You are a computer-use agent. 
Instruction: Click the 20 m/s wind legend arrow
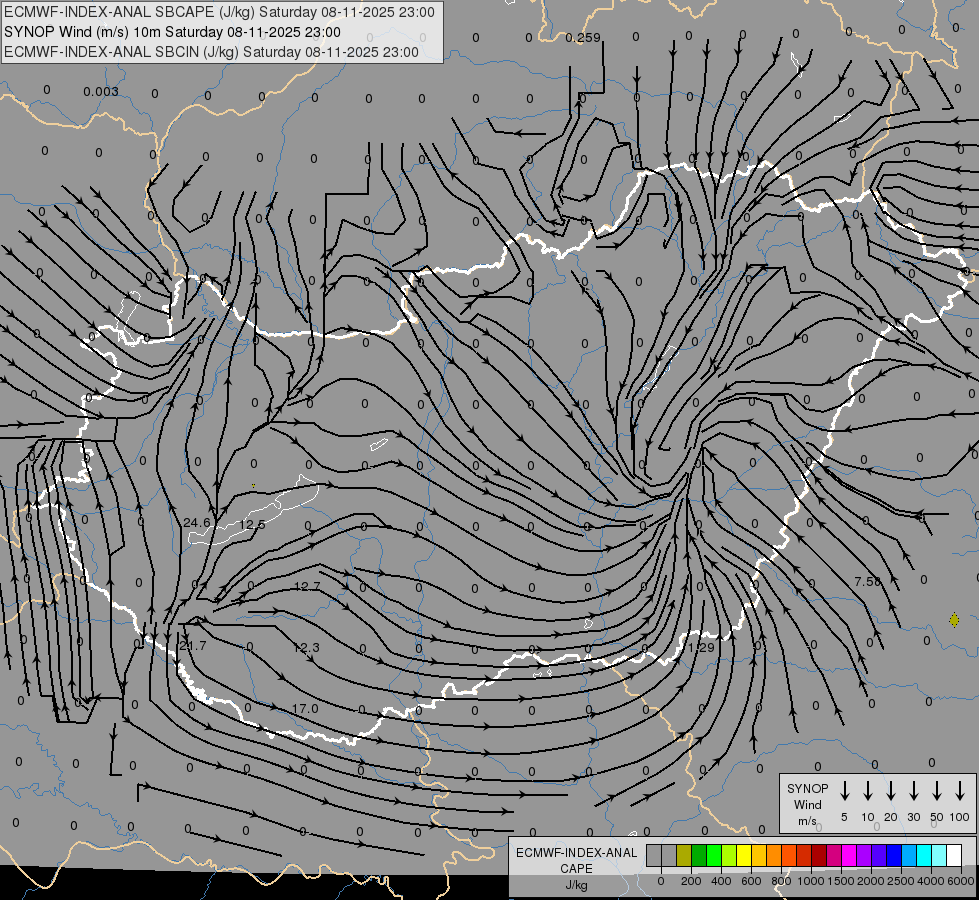(x=890, y=790)
